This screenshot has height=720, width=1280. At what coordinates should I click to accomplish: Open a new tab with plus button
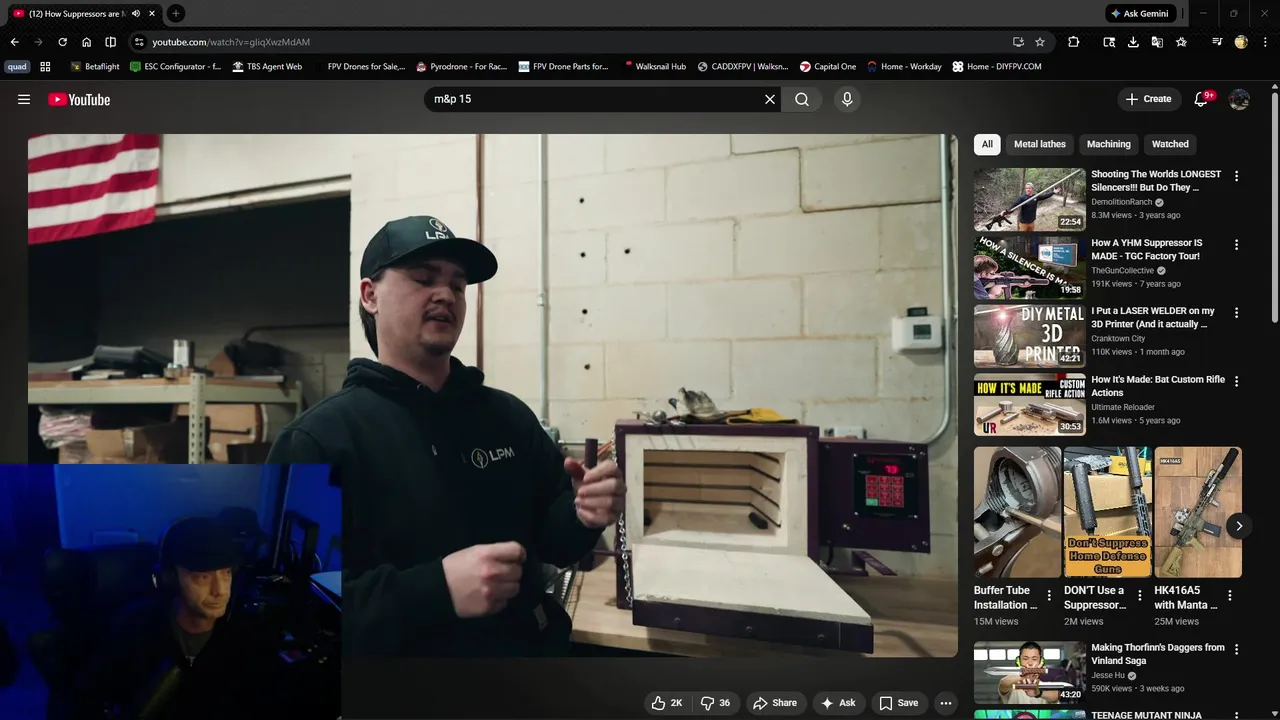pos(176,13)
